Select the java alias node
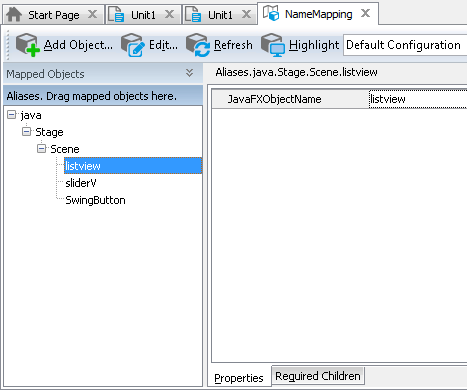This screenshot has width=467, height=392. tap(31, 115)
